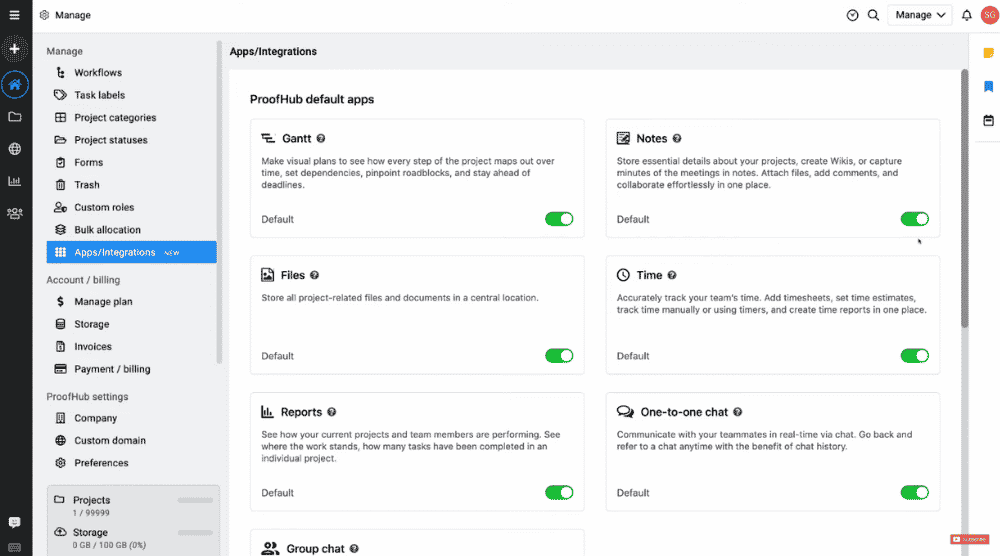Click the help icon next to Files
1000x556 pixels.
[x=314, y=275]
